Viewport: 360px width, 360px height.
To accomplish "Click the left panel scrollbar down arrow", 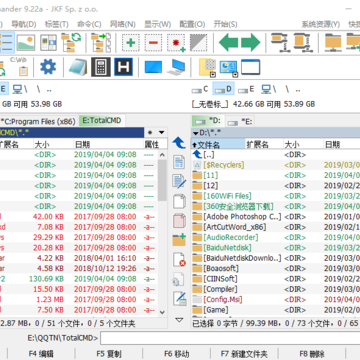I will point(162,312).
